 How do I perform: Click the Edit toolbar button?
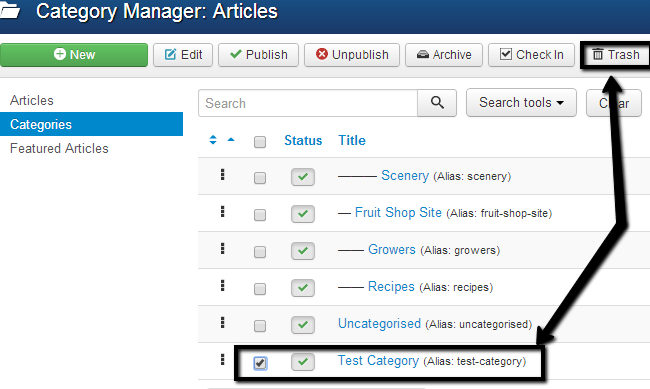click(183, 55)
